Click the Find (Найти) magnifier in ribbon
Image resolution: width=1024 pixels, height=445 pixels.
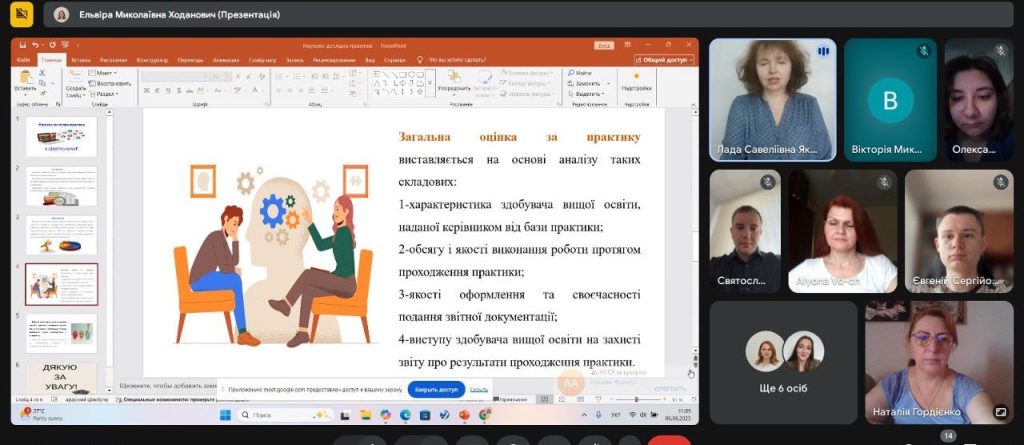click(571, 73)
